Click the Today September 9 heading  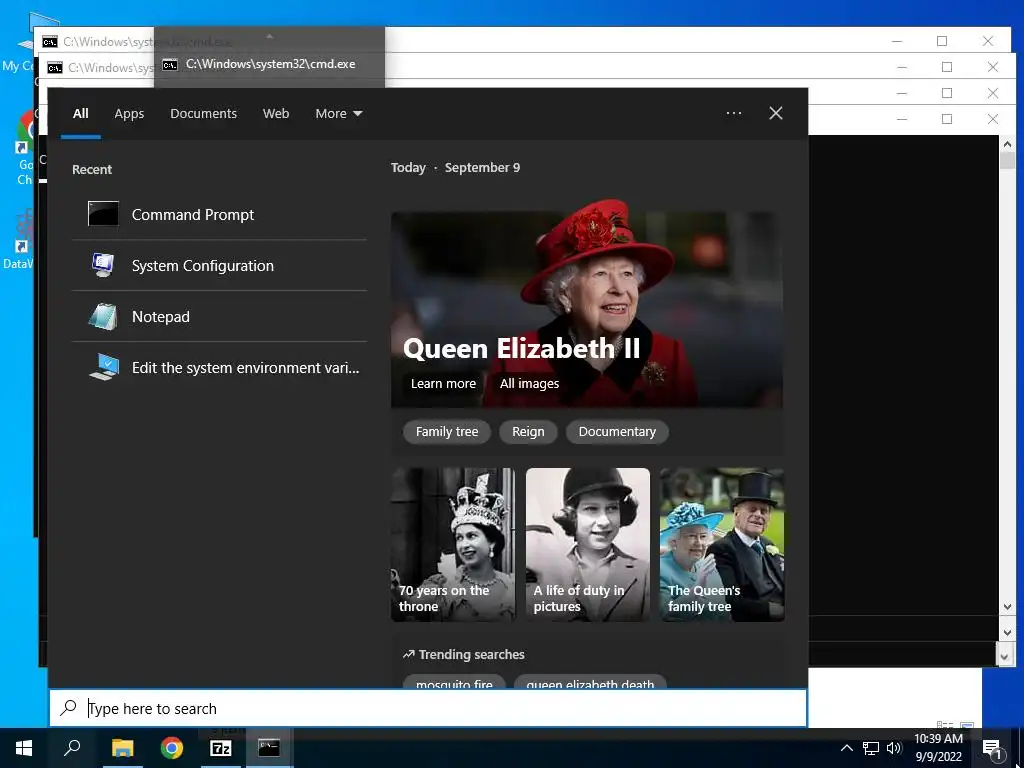click(455, 168)
